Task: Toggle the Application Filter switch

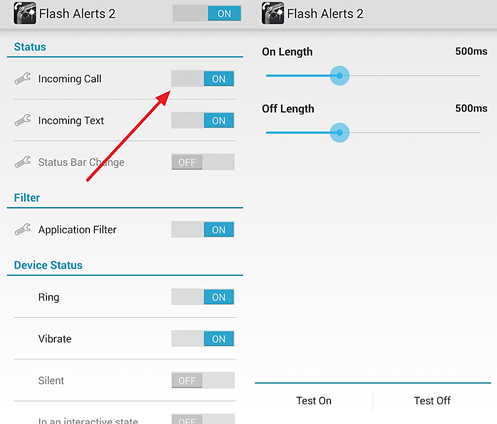Action: tap(203, 229)
